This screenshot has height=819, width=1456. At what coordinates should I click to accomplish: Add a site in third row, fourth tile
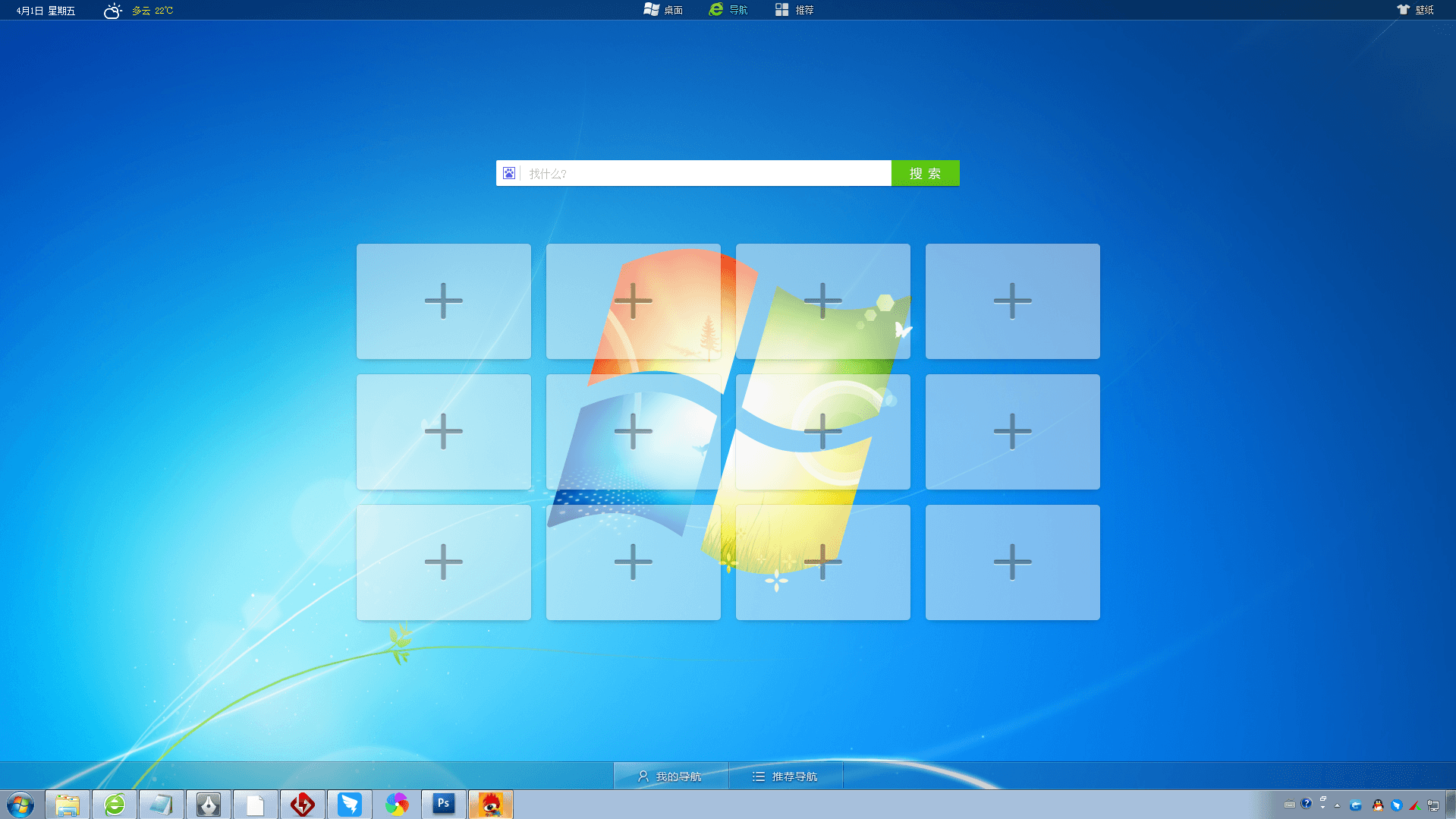click(1013, 562)
